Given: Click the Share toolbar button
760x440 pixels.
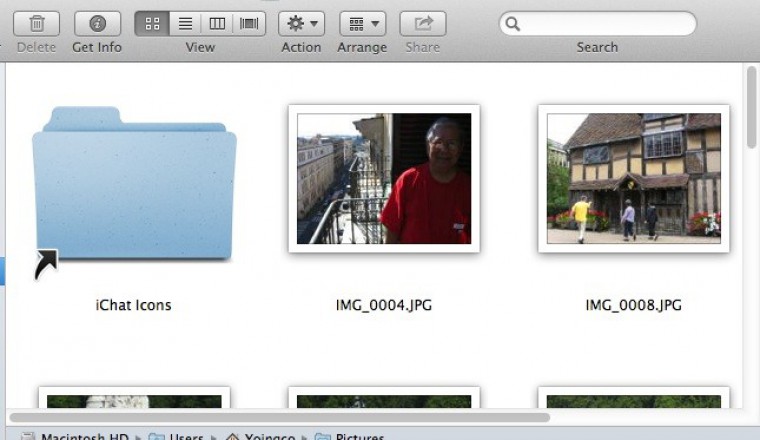Looking at the screenshot, I should [423, 24].
